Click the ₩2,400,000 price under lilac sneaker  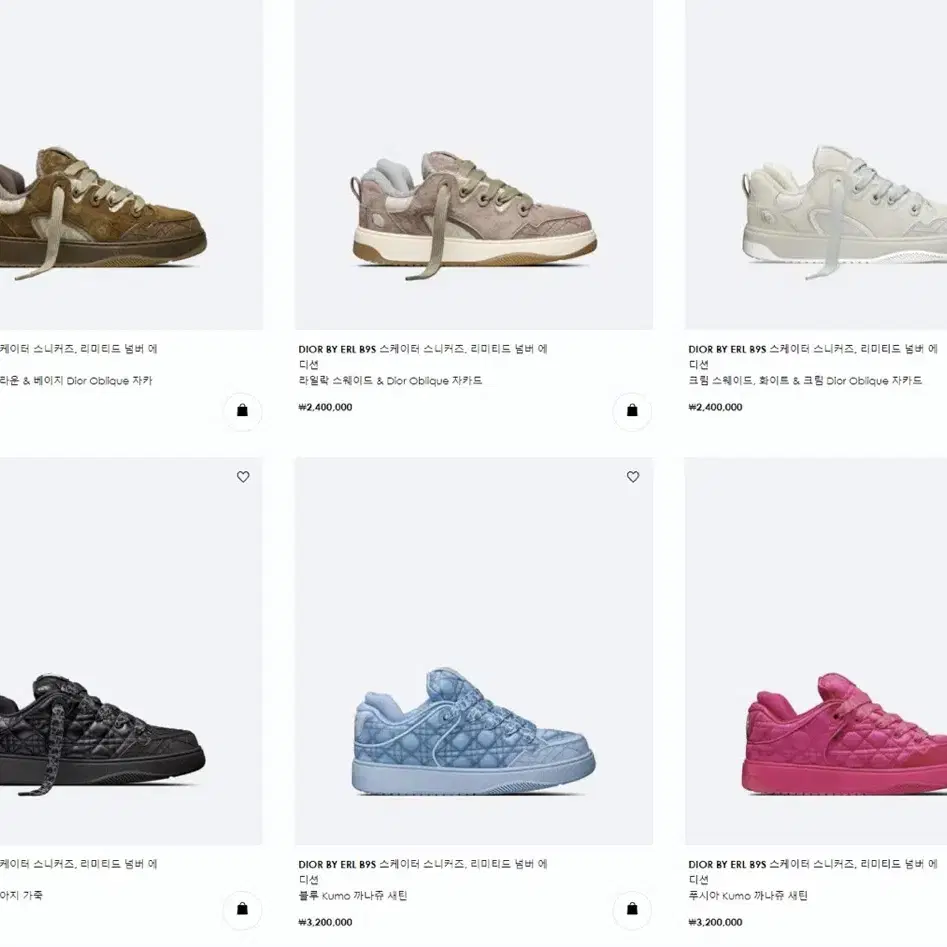coord(326,407)
